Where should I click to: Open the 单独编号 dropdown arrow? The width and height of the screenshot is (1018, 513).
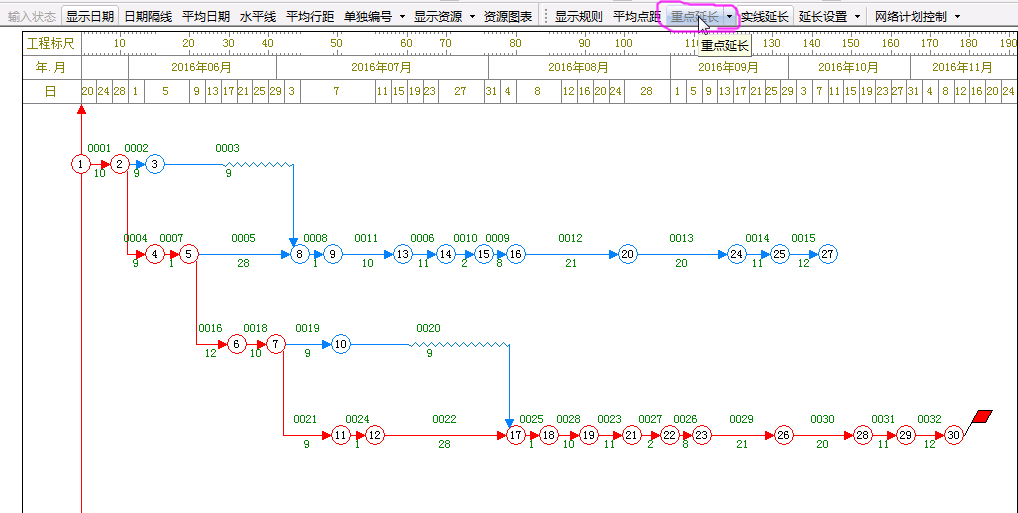click(403, 16)
